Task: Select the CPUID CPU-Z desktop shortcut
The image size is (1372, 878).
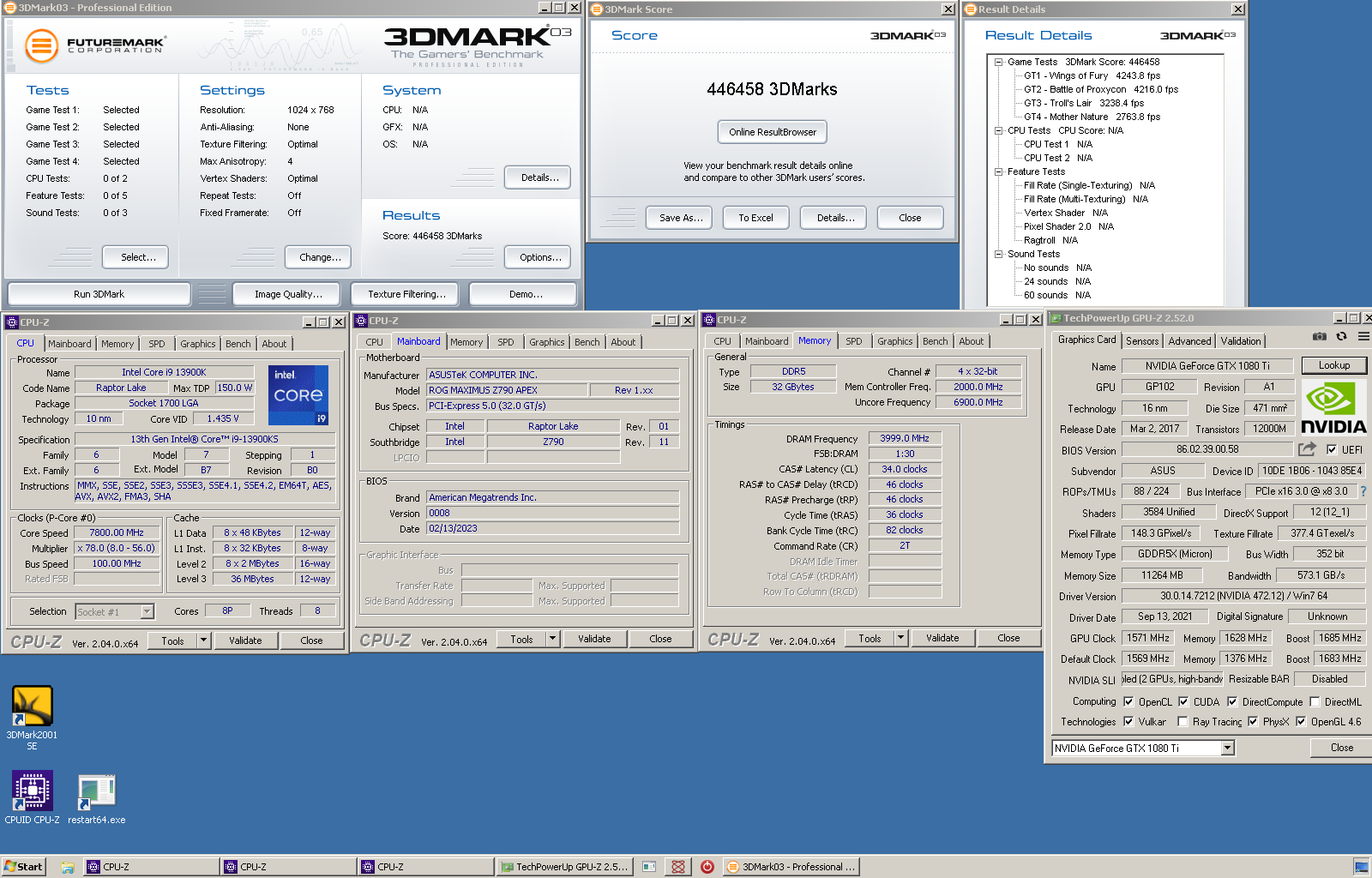Action: pos(32,797)
